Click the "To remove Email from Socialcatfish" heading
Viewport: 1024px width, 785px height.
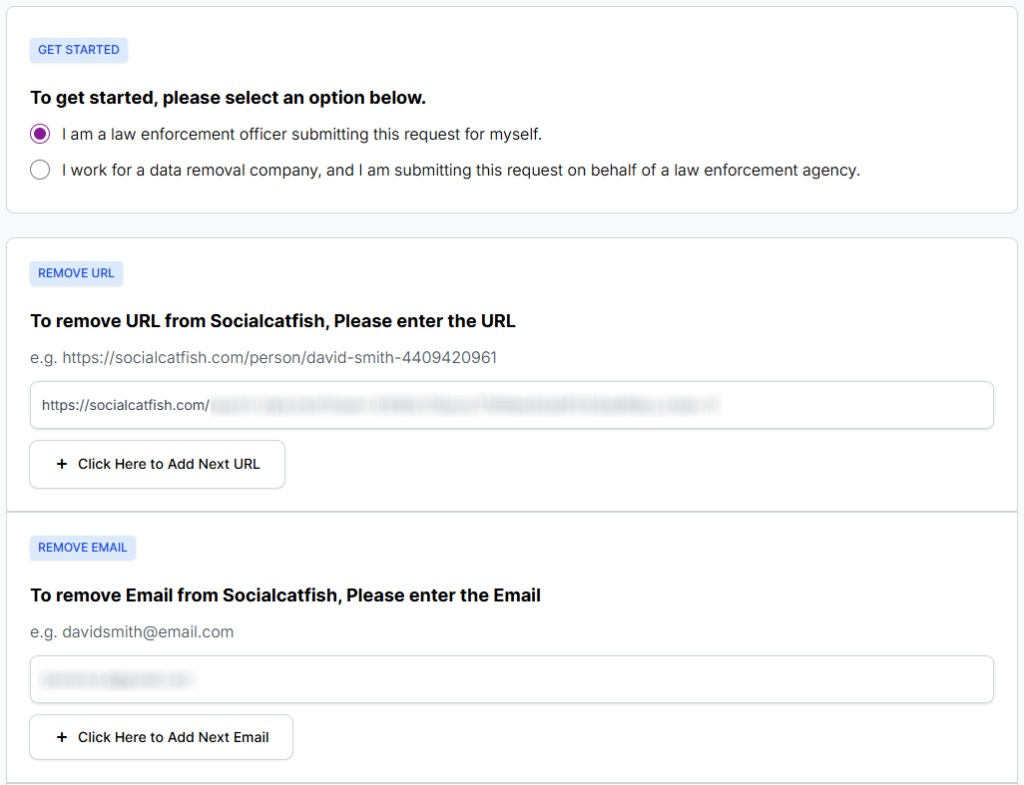pos(285,596)
